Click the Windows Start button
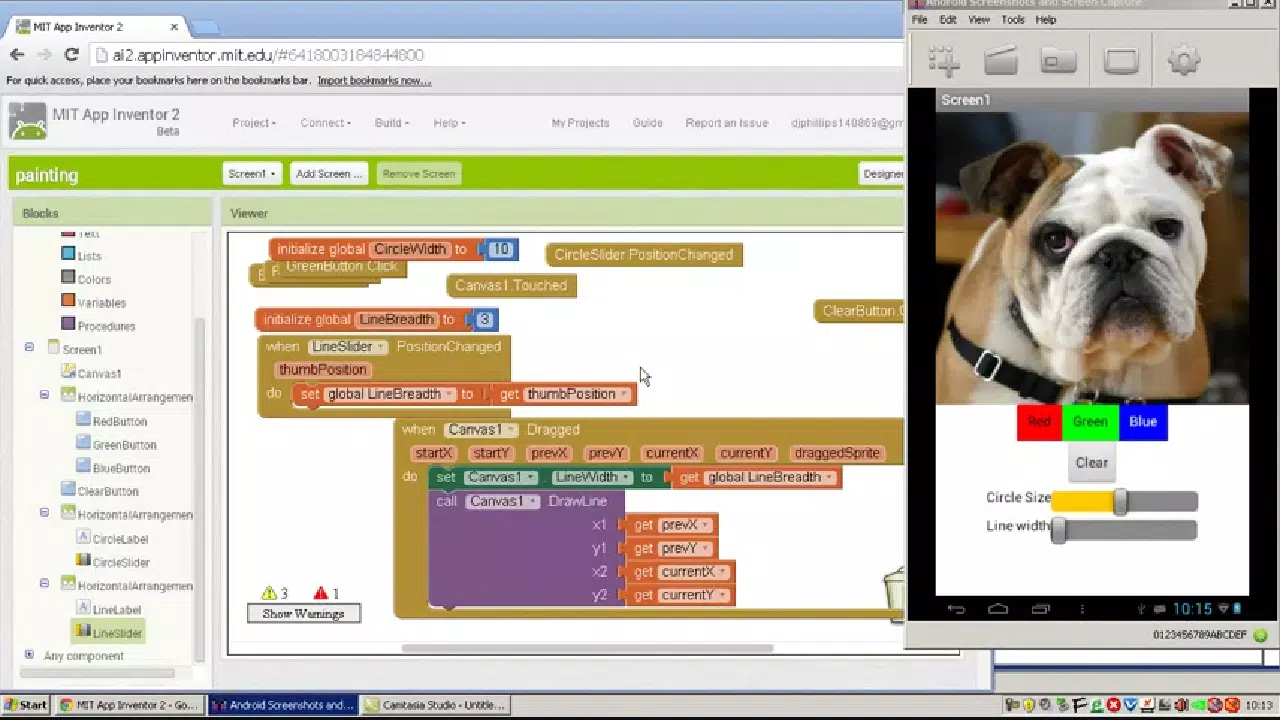 click(x=26, y=705)
